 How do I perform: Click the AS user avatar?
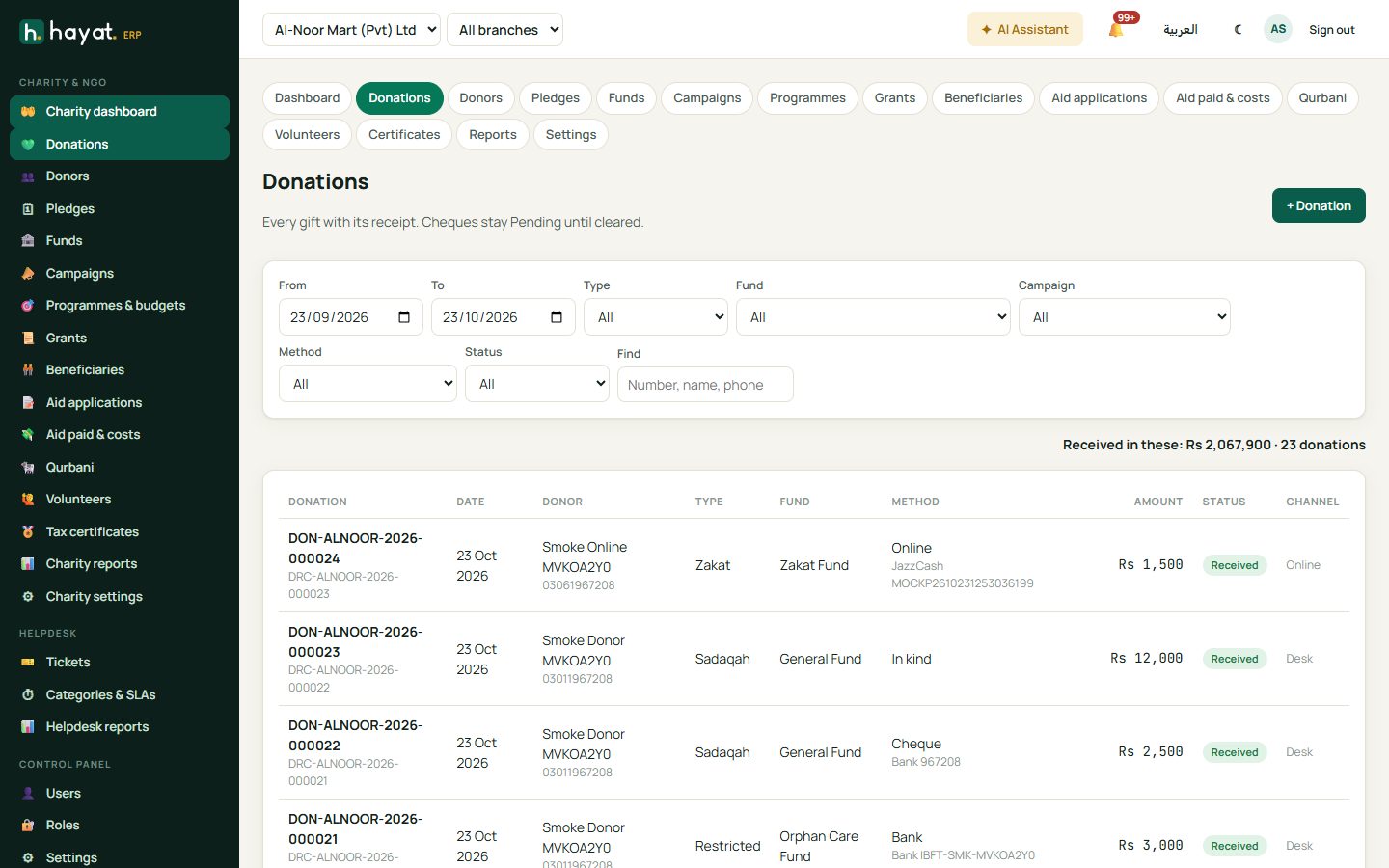1278,29
